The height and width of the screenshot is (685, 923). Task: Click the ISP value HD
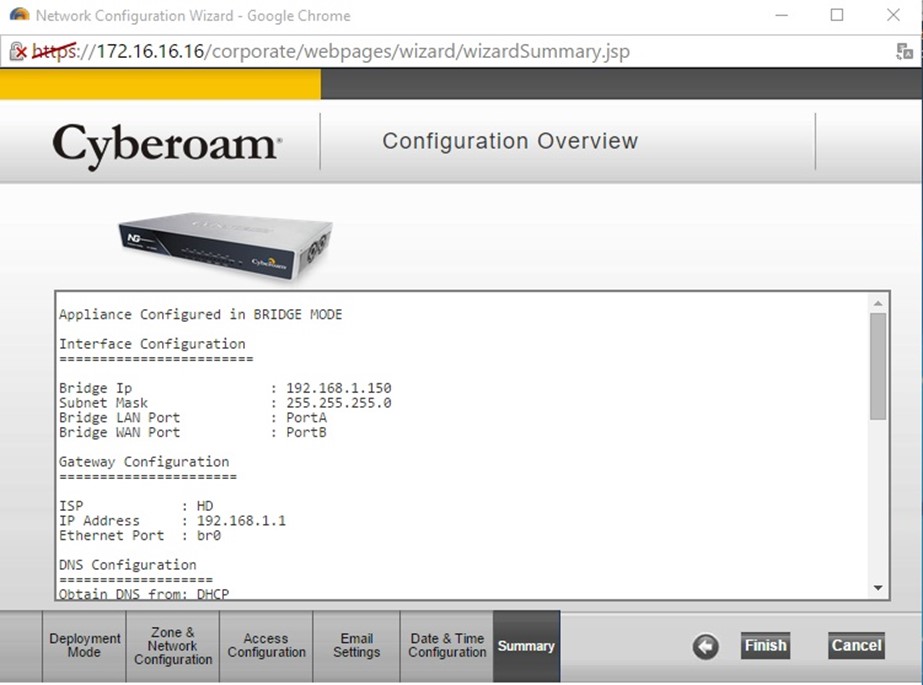[x=205, y=506]
